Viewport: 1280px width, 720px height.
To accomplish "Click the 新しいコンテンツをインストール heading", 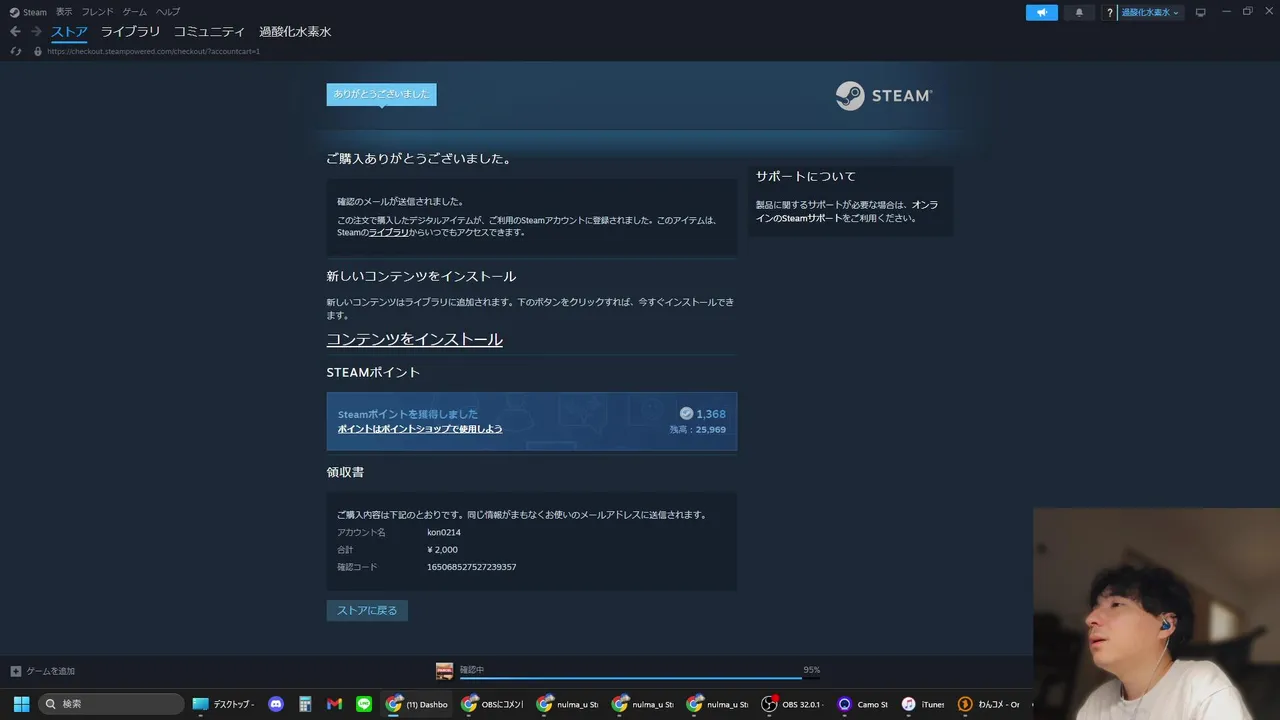I will pyautogui.click(x=421, y=276).
